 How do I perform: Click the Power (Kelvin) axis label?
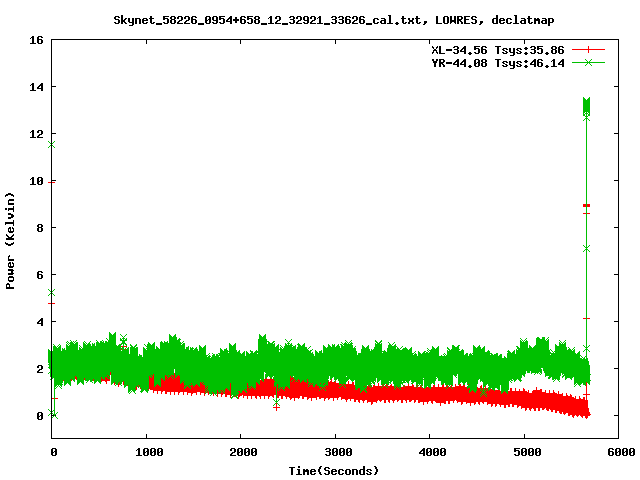10,241
